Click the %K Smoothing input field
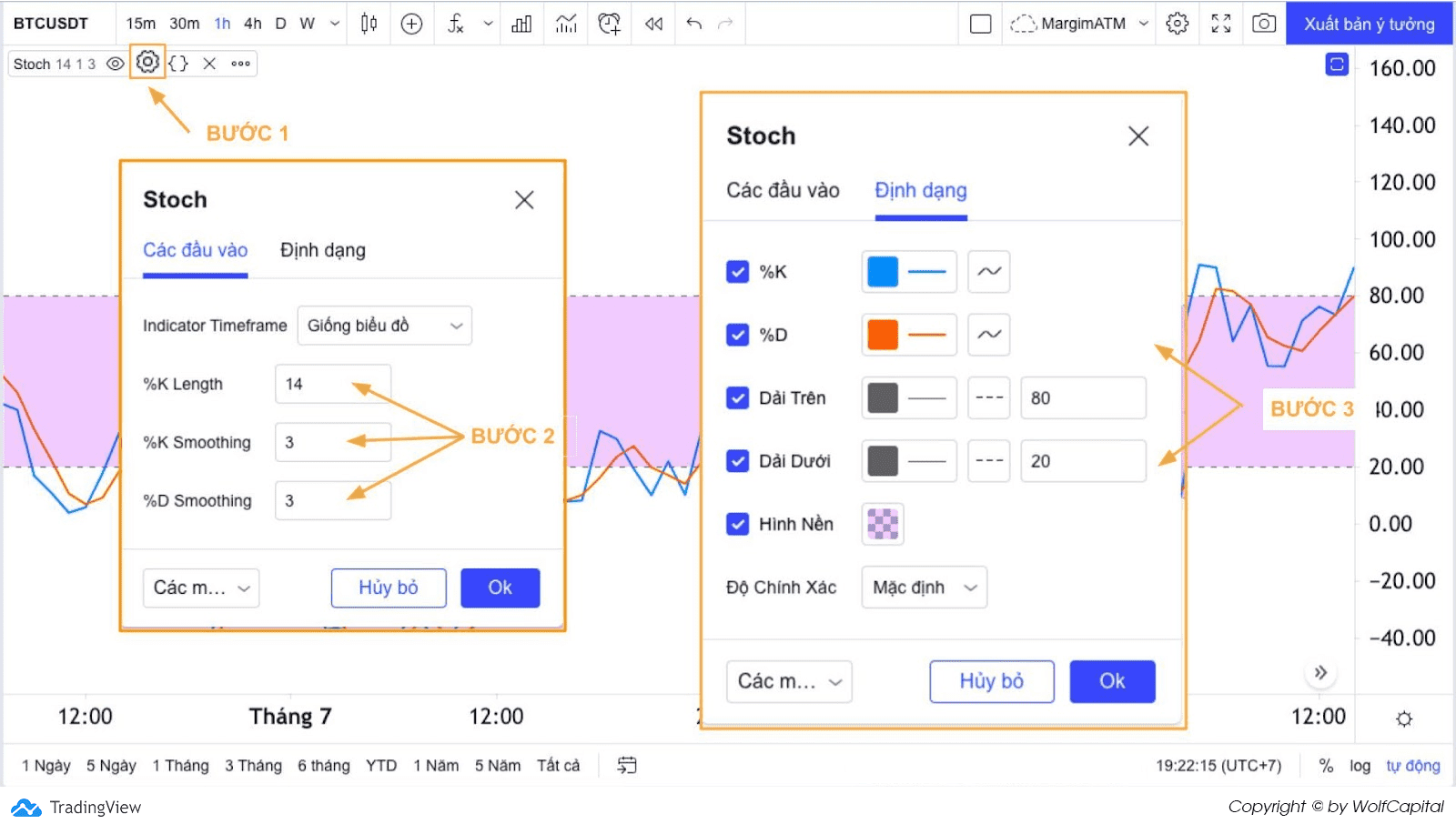This screenshot has height=824, width=1456. 333,442
